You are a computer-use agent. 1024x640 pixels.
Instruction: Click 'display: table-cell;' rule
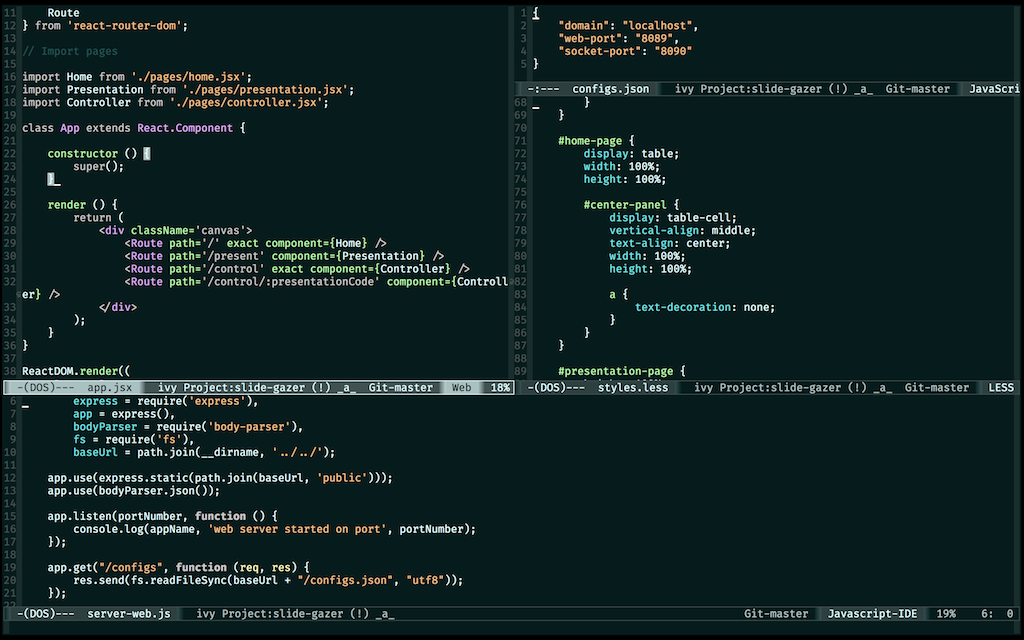pos(673,217)
